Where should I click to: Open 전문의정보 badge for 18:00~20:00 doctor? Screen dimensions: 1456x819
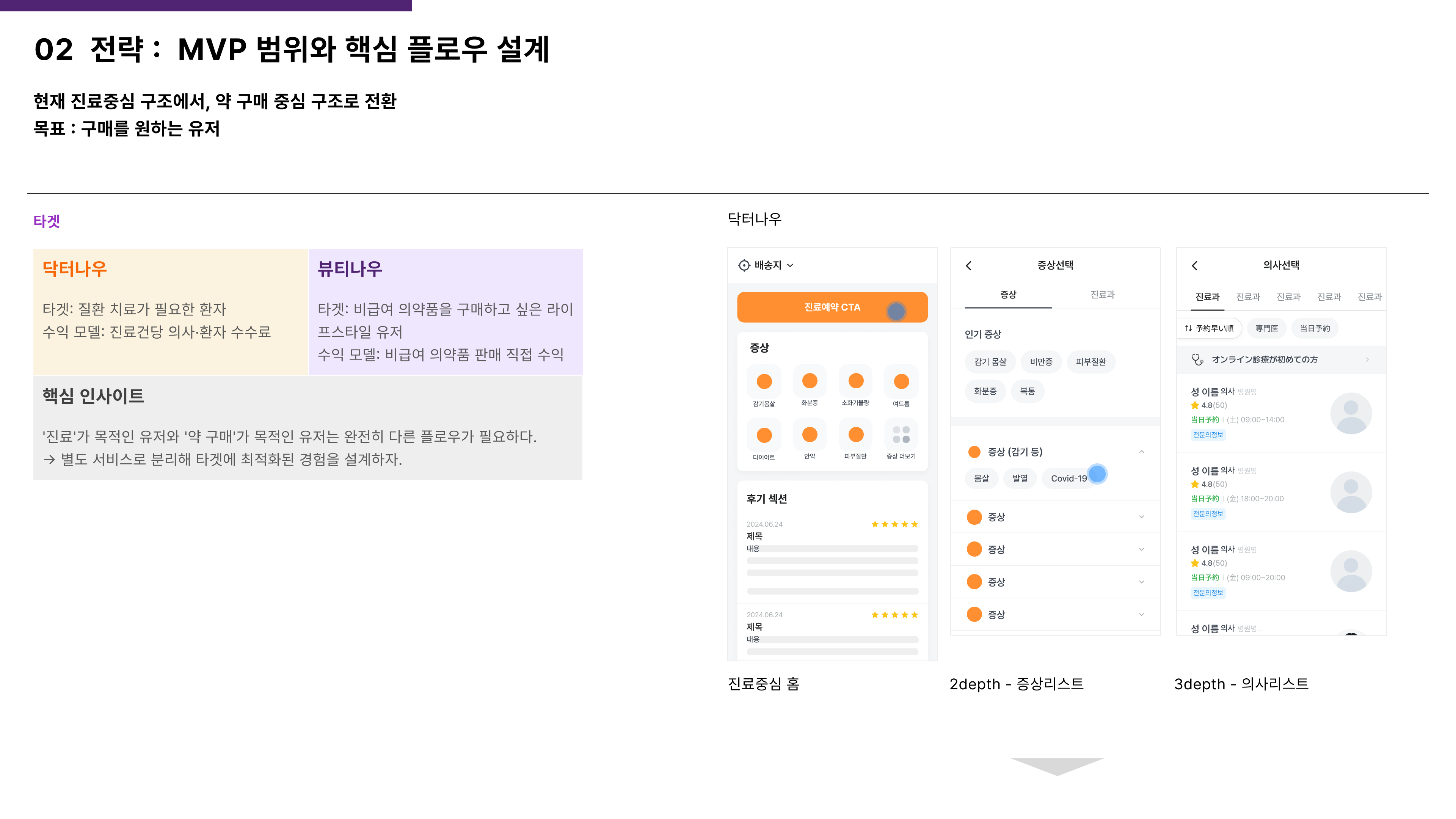coord(1208,514)
